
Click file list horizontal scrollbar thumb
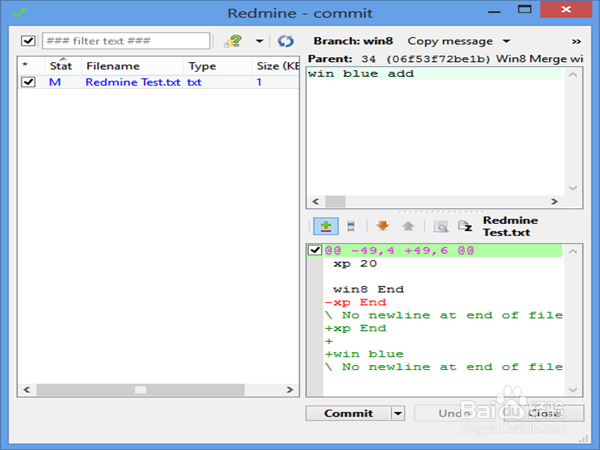tap(140, 390)
